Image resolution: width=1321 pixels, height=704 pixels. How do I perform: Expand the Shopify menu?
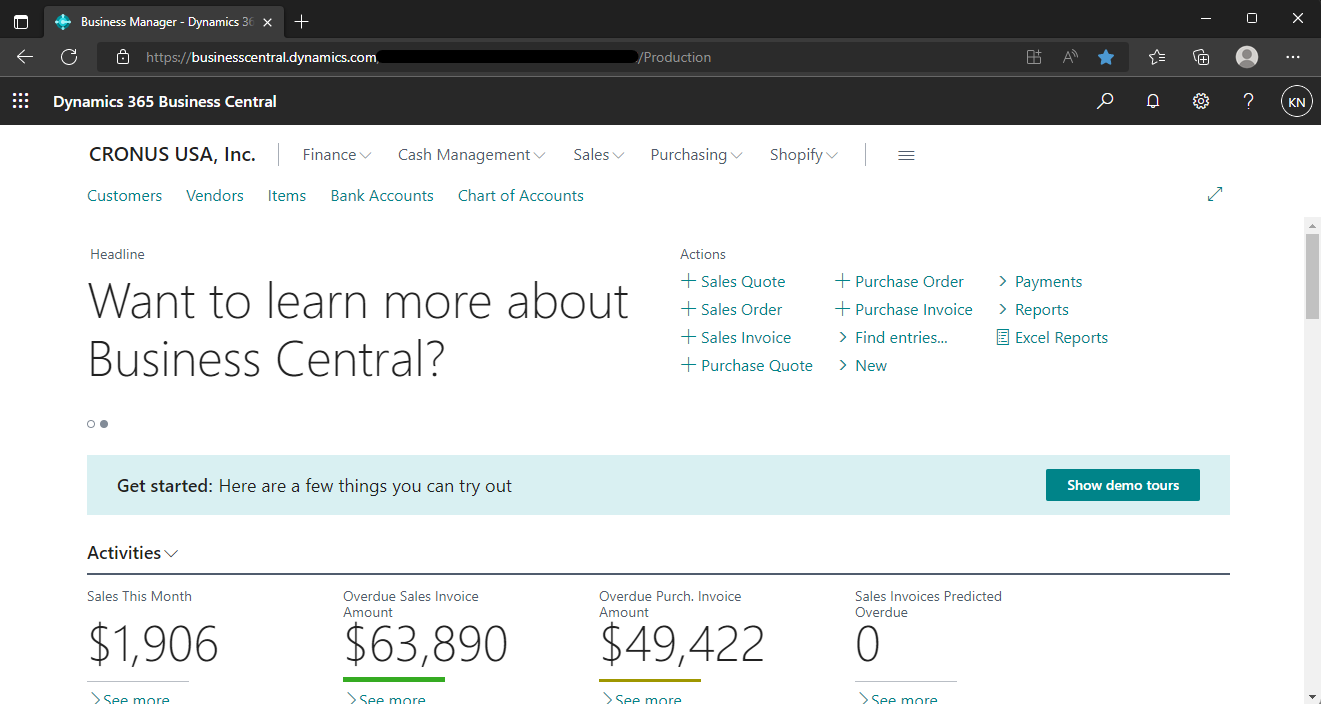coord(804,155)
